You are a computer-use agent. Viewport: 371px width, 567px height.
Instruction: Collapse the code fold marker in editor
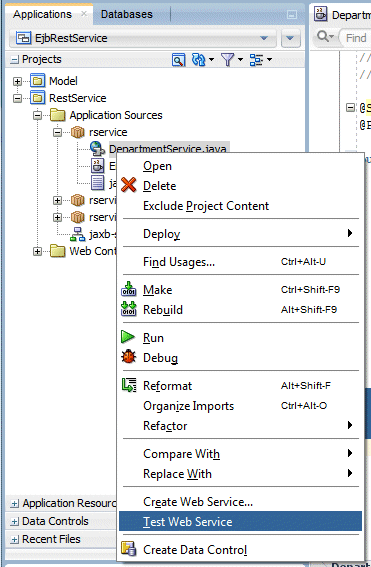(x=350, y=107)
